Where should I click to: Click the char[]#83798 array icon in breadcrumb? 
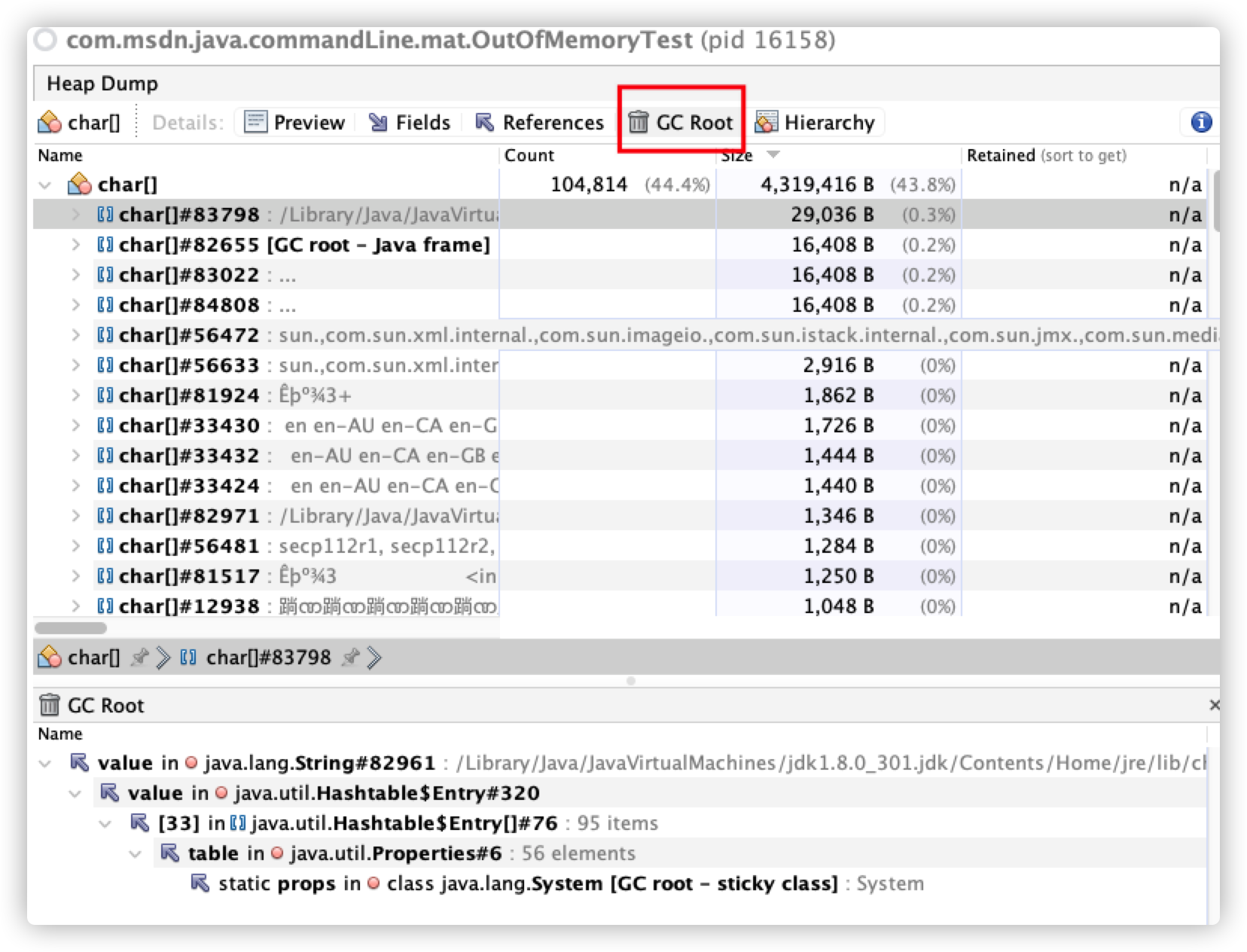pyautogui.click(x=189, y=657)
